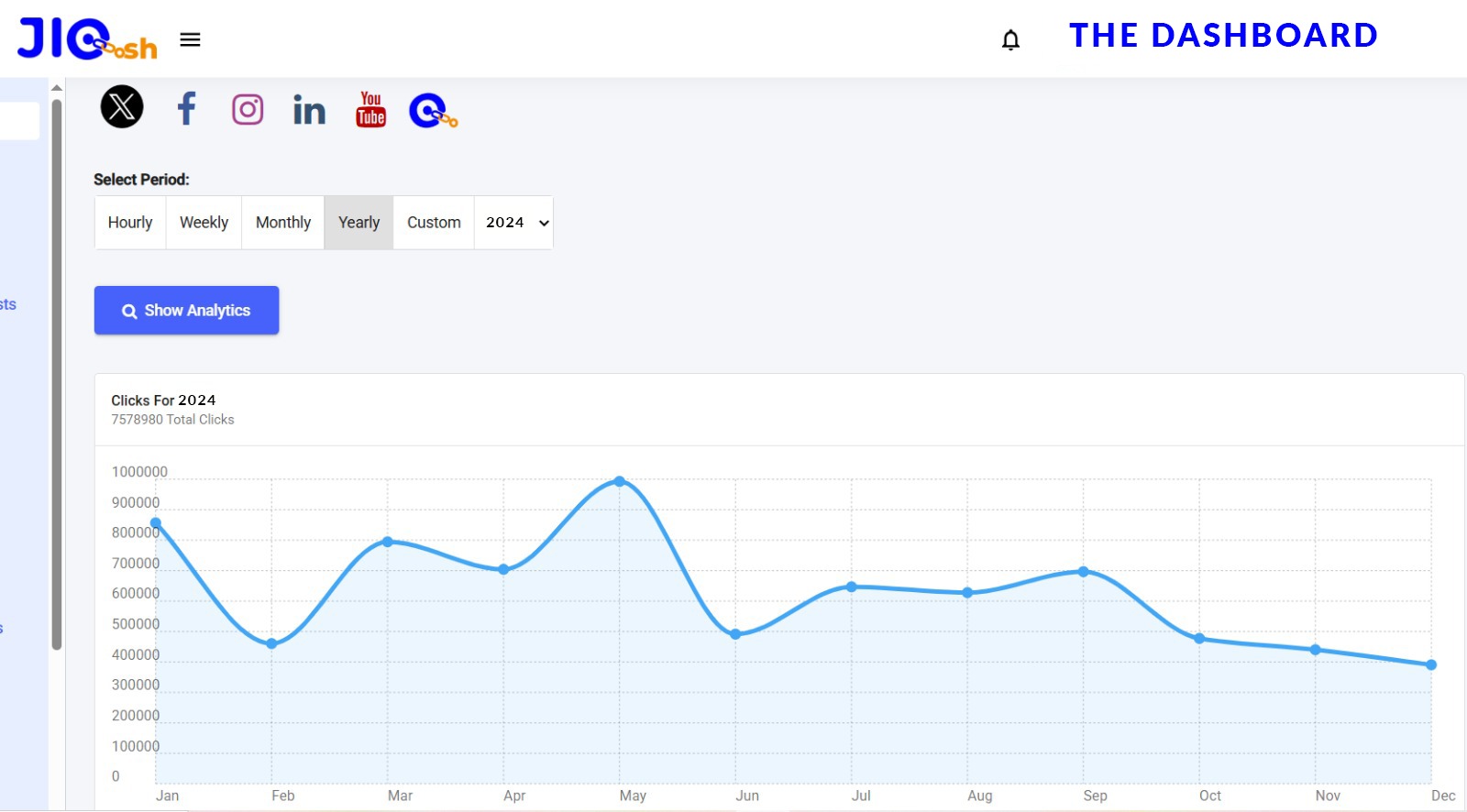Select the Facebook icon
Viewport: 1467px width, 812px height.
186,108
